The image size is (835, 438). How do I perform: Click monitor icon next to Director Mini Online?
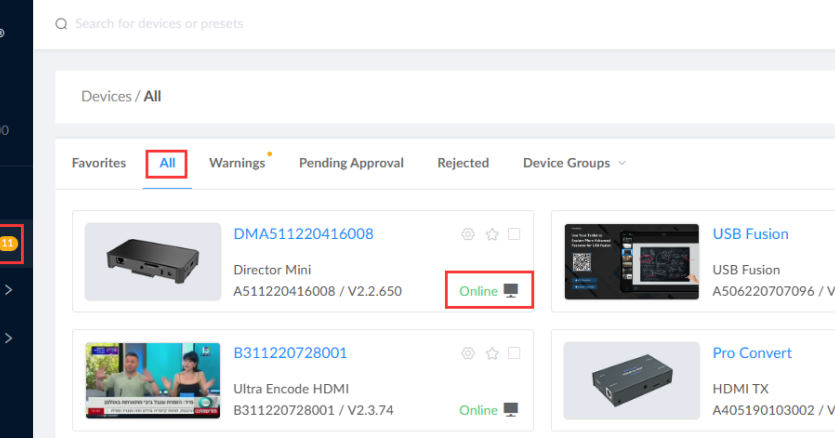click(511, 291)
